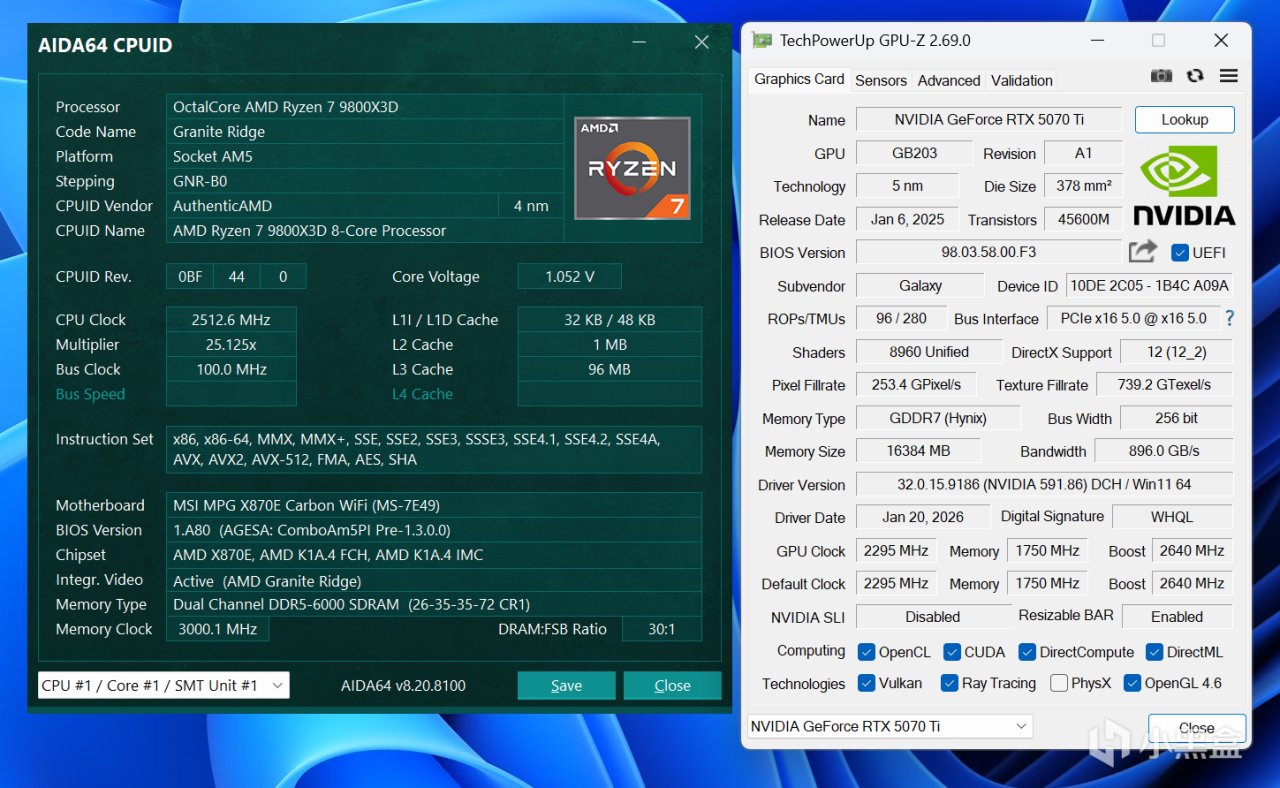Screen dimensions: 1280x788
Task: Click the GDDR7 (Hynix) memory type field
Action: pyautogui.click(x=938, y=418)
